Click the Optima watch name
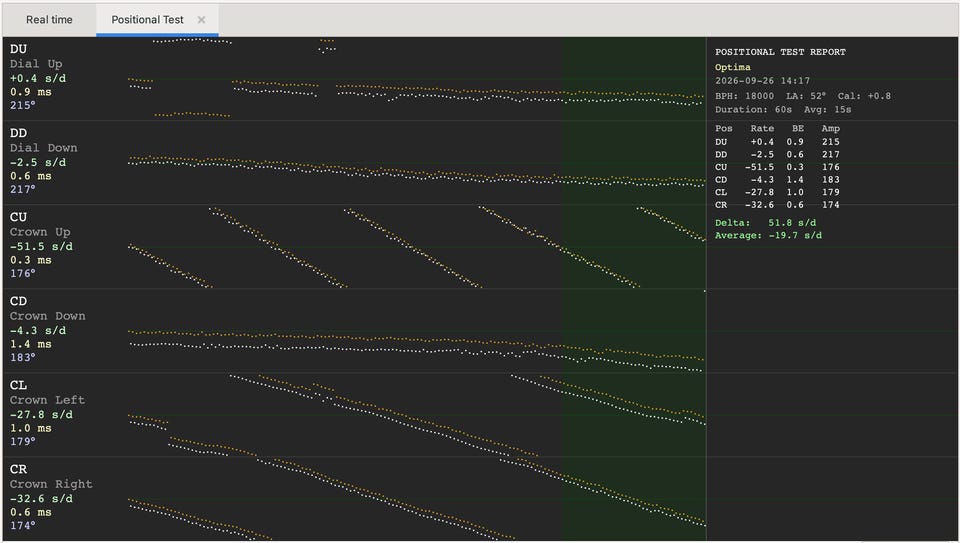The height and width of the screenshot is (543, 960). coord(733,67)
